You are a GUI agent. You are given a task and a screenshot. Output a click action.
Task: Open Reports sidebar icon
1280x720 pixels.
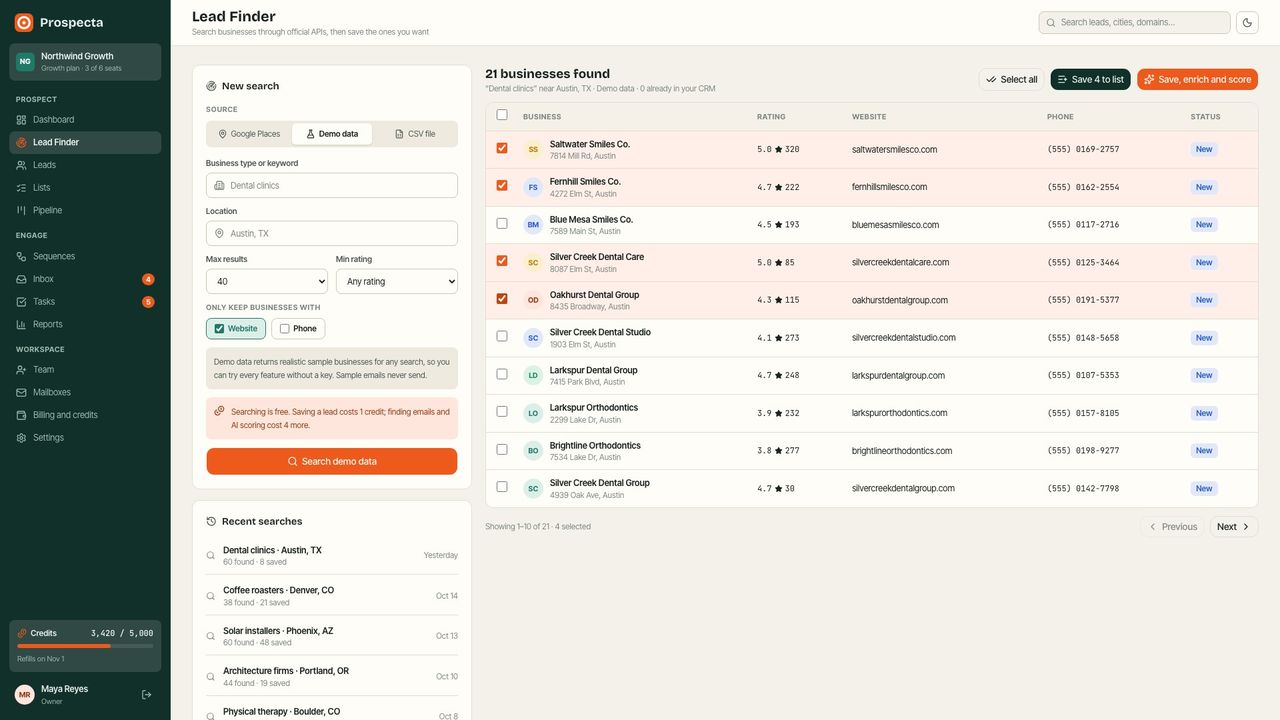22,324
